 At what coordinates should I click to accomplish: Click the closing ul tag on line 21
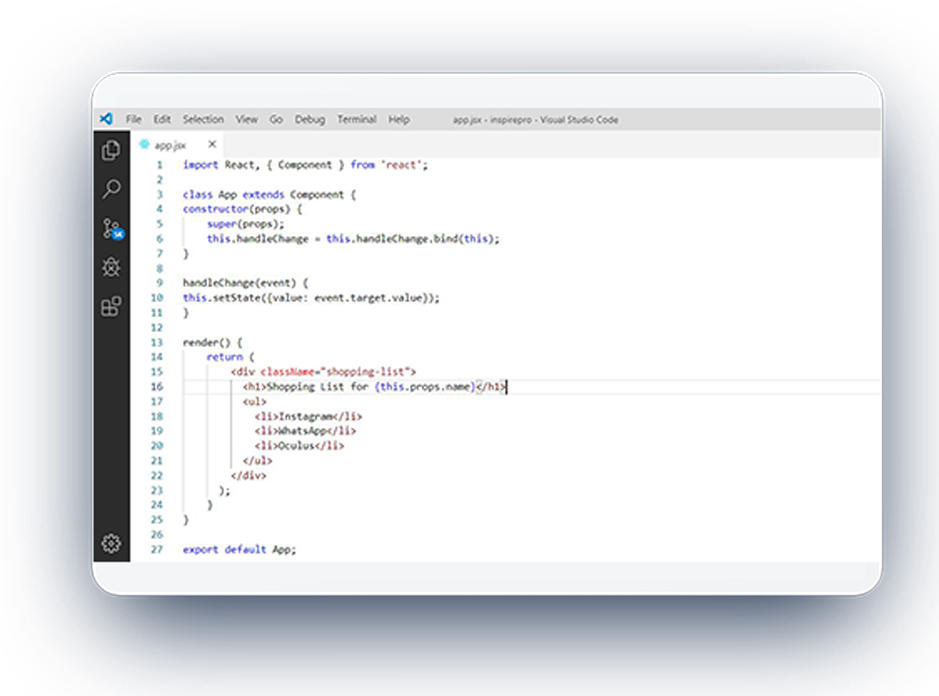point(258,461)
